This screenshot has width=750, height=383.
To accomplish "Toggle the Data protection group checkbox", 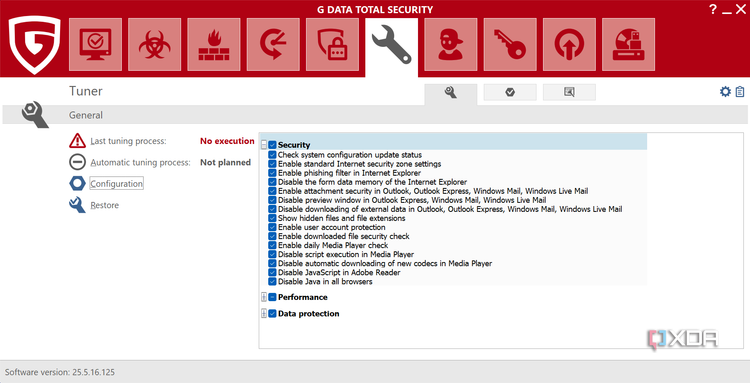I will [272, 314].
